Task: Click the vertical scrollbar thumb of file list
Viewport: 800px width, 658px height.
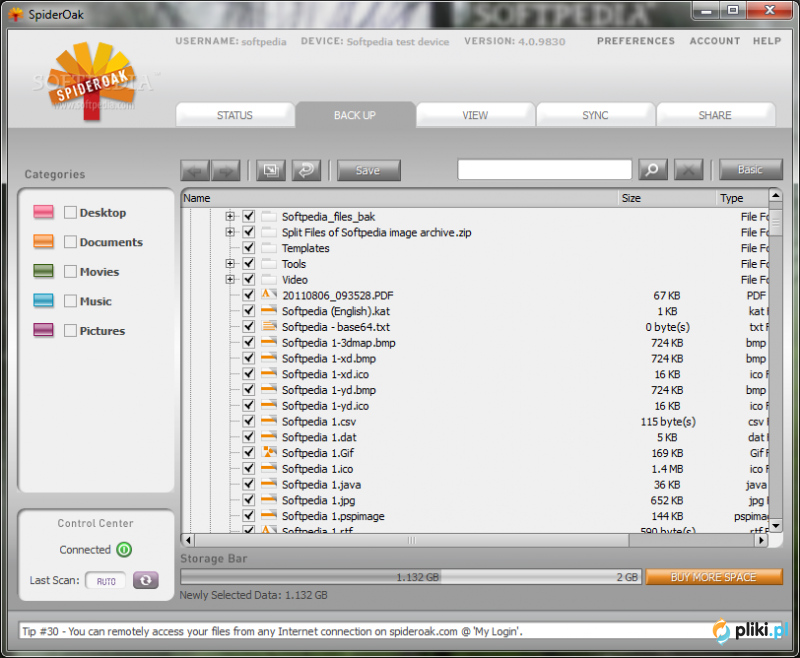Action: tap(776, 222)
